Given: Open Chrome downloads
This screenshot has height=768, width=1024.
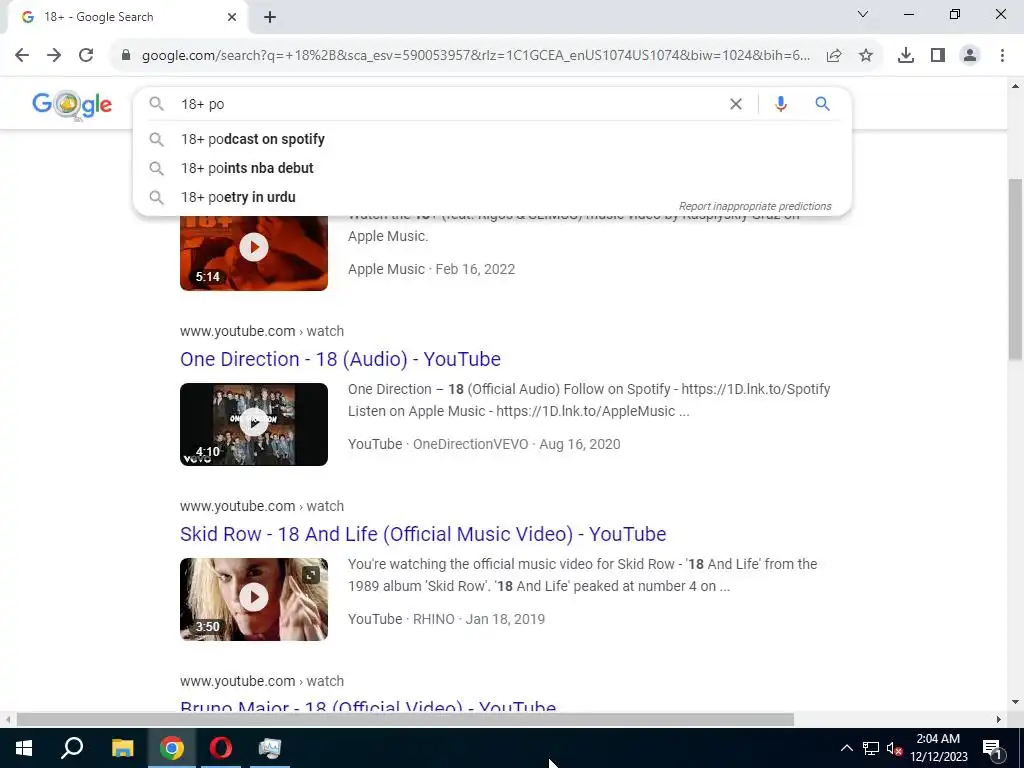Looking at the screenshot, I should [906, 56].
